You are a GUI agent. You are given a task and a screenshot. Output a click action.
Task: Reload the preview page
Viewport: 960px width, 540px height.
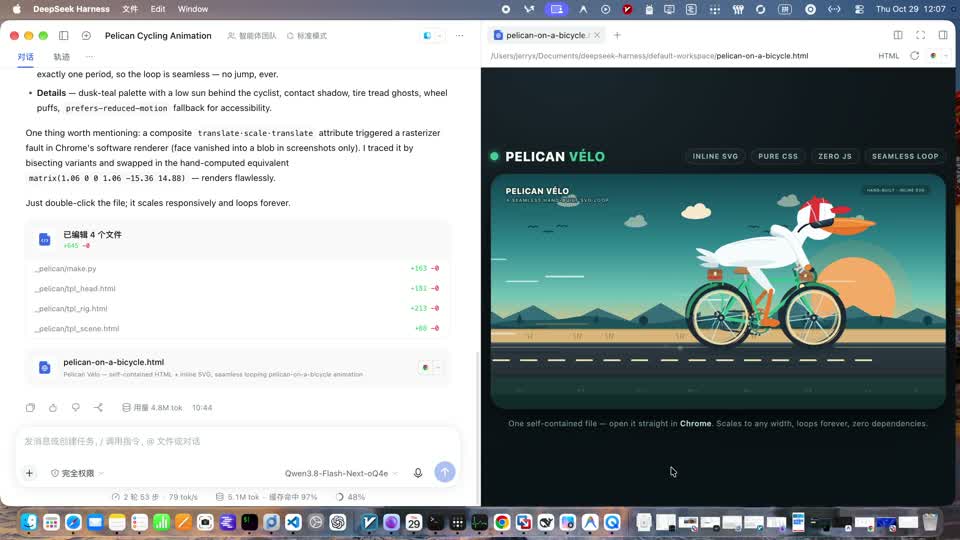(915, 56)
